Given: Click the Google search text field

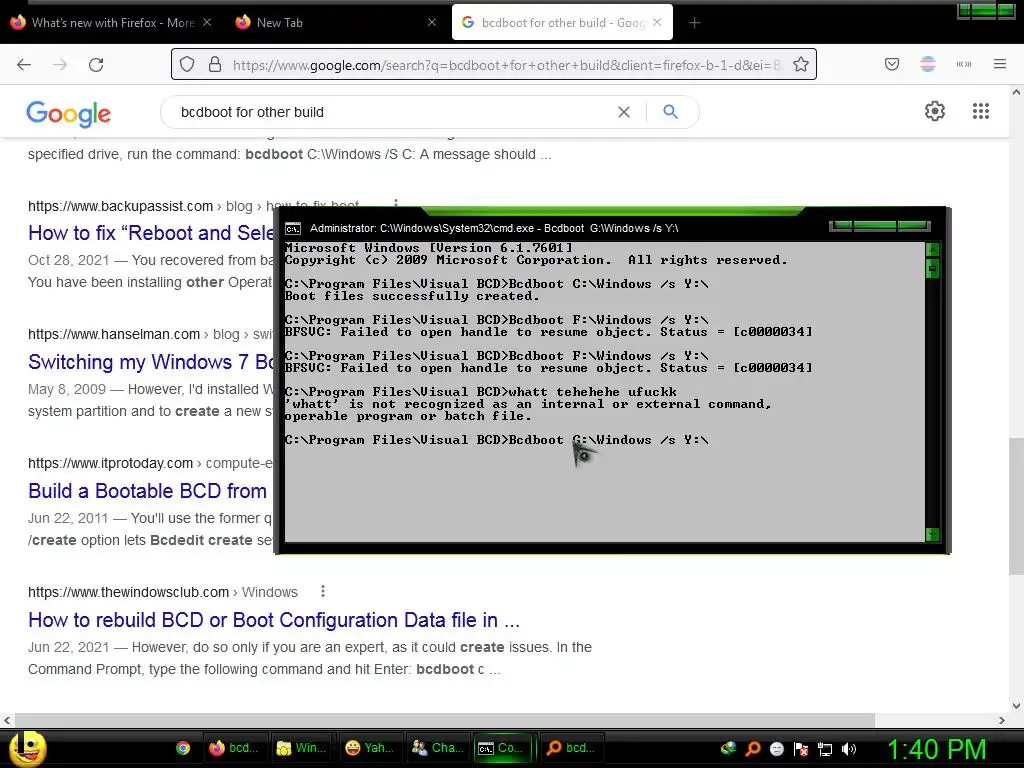Looking at the screenshot, I should 392,112.
